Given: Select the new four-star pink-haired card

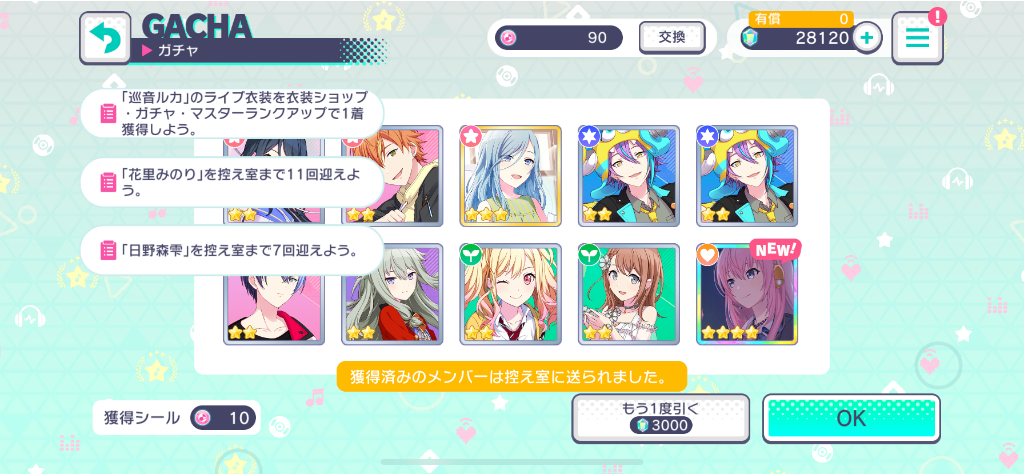Looking at the screenshot, I should pyautogui.click(x=747, y=294).
